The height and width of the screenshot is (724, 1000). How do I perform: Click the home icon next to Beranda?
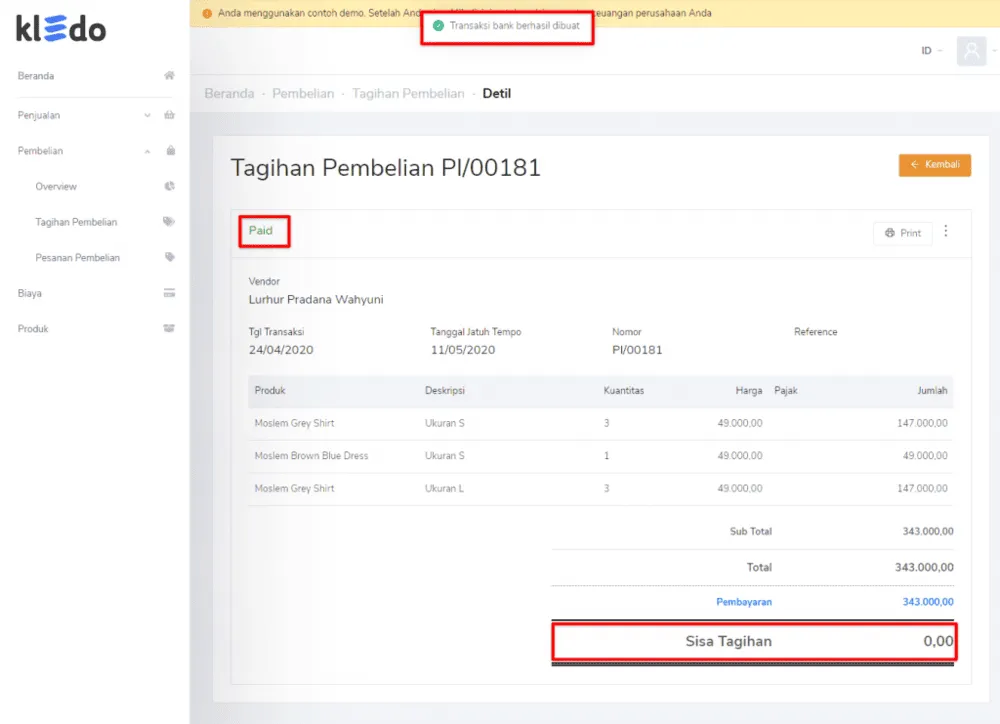pyautogui.click(x=169, y=75)
